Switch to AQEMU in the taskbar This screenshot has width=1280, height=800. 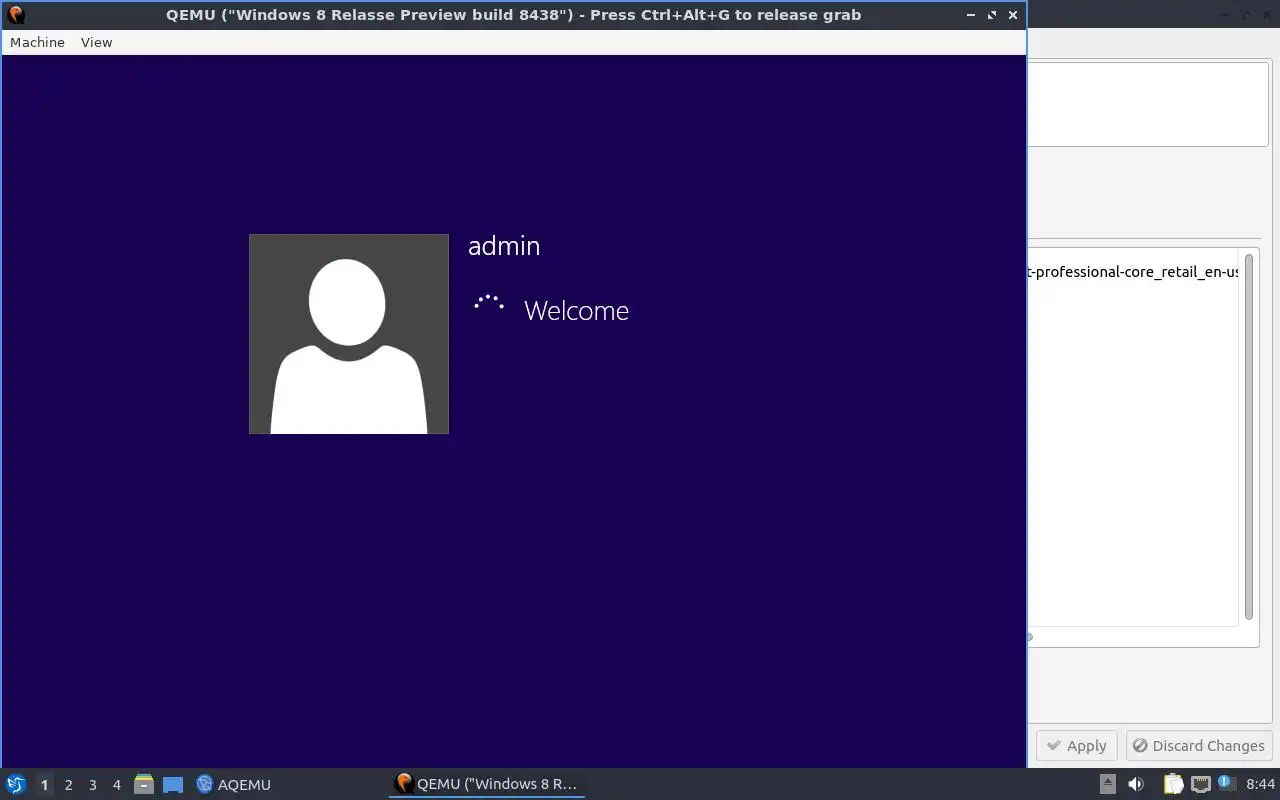pos(234,784)
